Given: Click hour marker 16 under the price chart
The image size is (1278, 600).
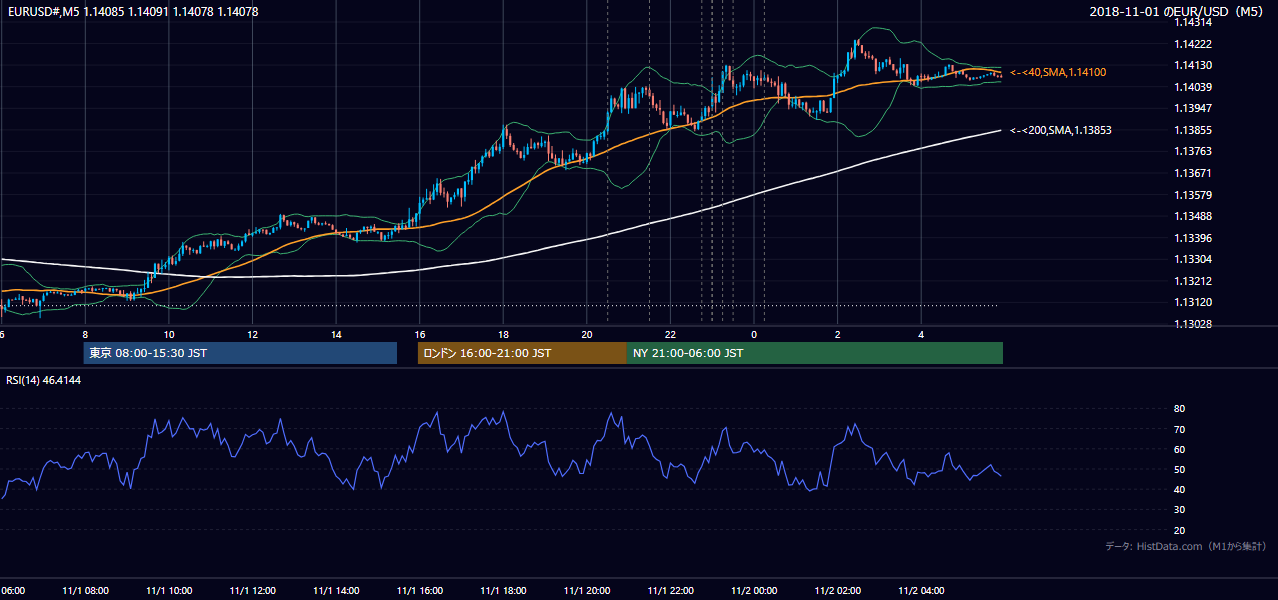Looking at the screenshot, I should 420,334.
